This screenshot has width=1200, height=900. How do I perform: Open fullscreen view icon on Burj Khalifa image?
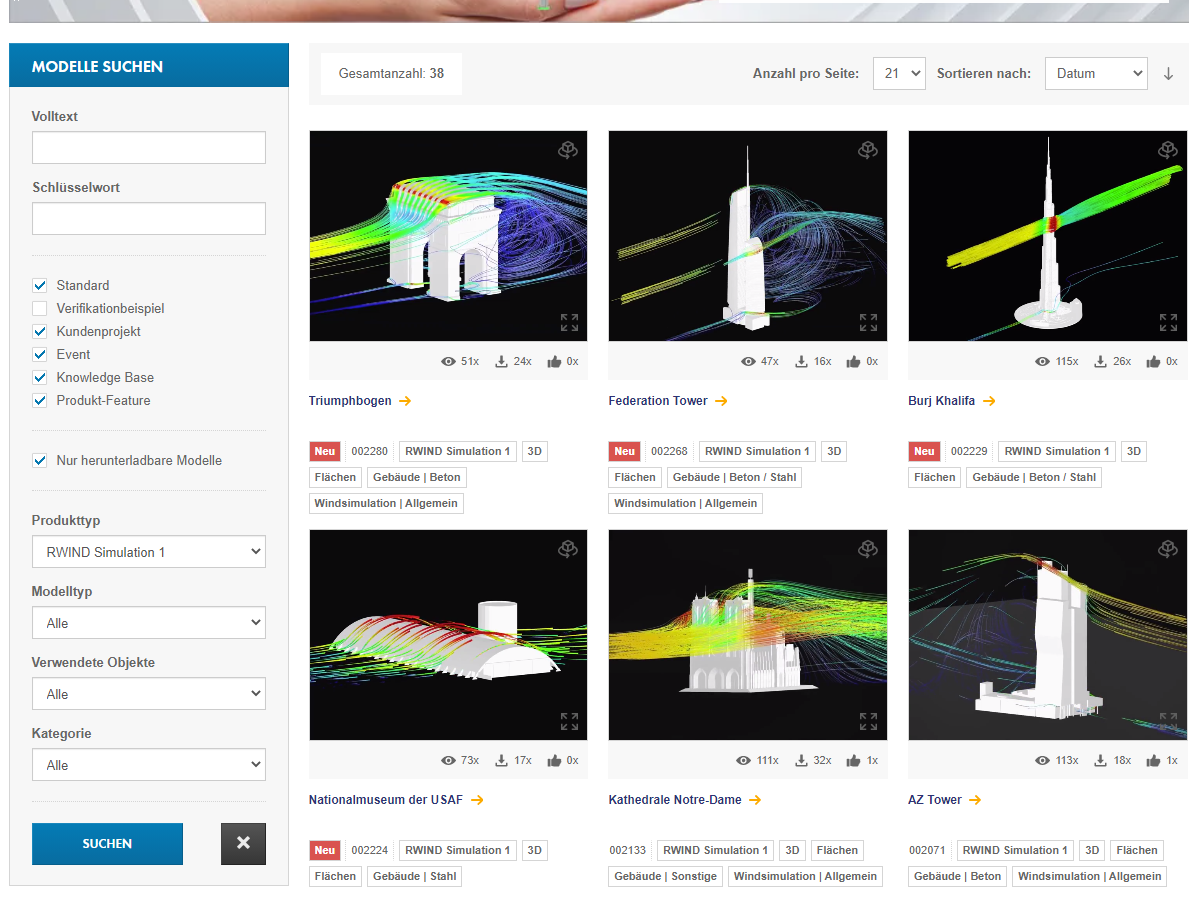pos(1167,322)
